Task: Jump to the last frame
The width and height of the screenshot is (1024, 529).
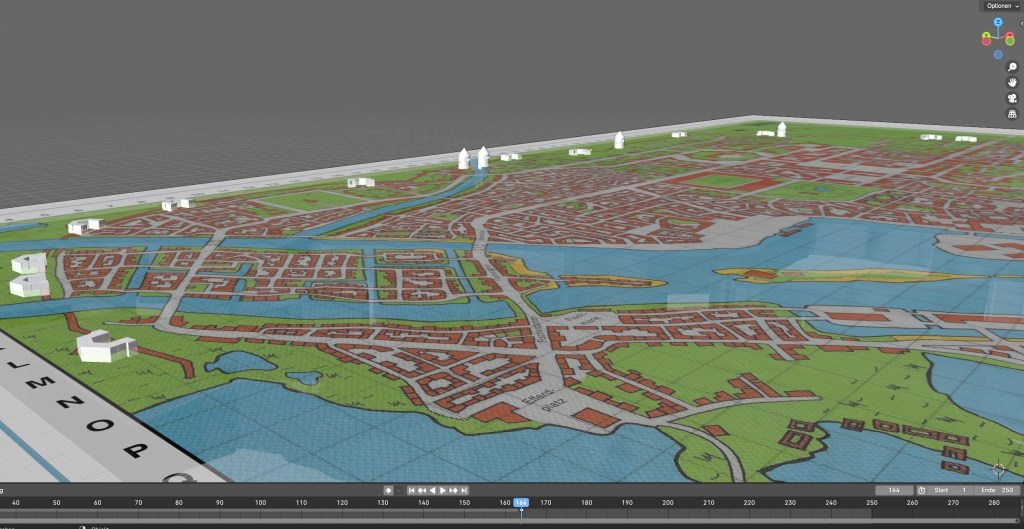Action: pyautogui.click(x=464, y=490)
